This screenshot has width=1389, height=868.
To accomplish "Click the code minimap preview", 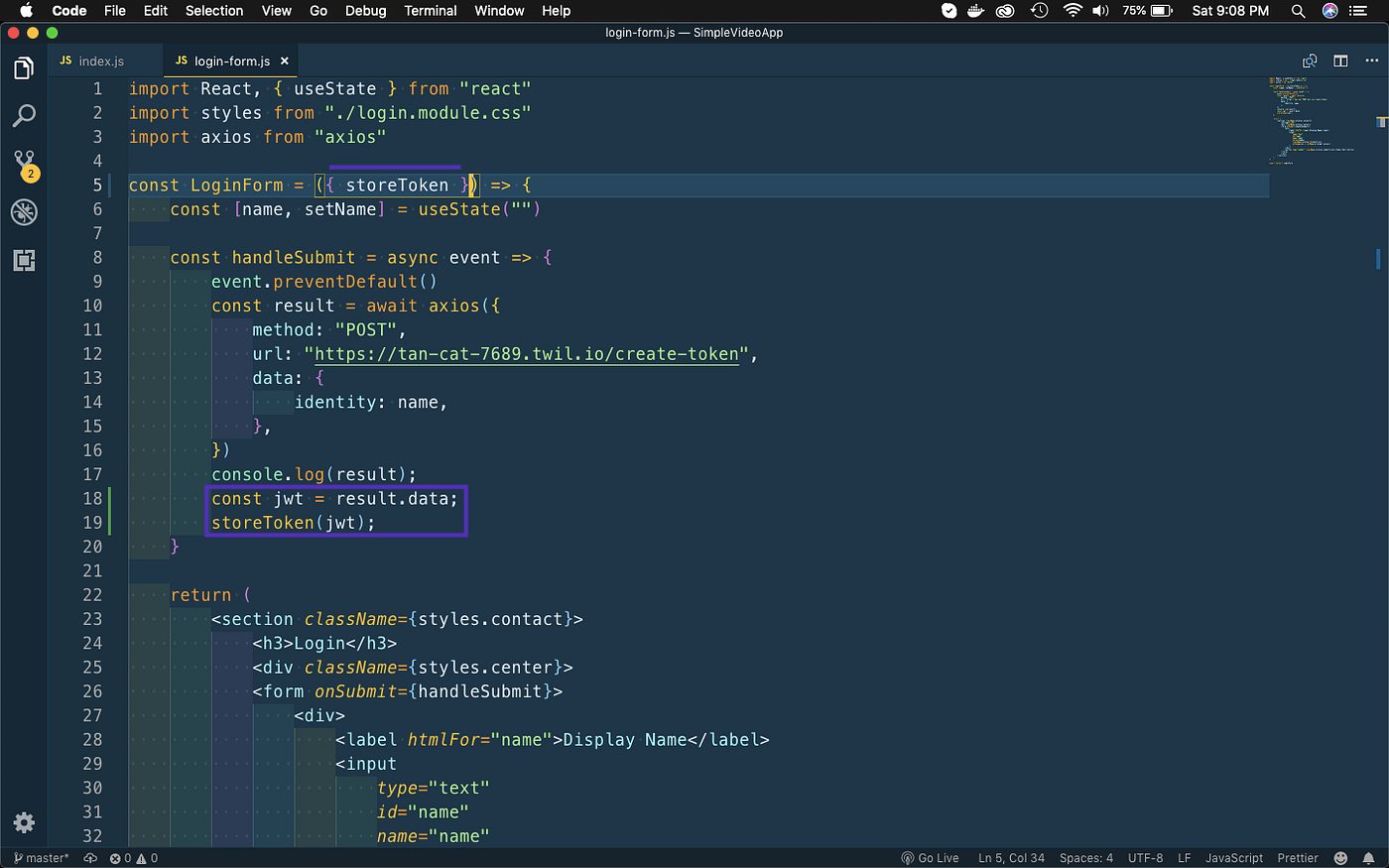I will pos(1313,119).
